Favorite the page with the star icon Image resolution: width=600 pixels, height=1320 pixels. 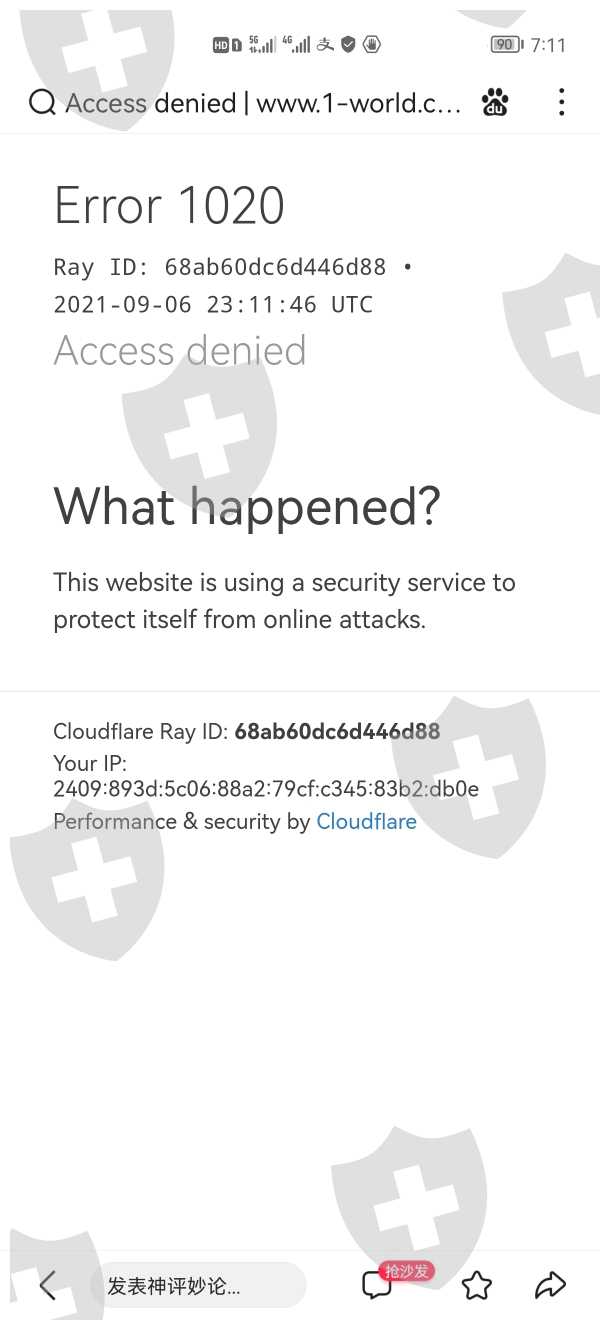pyautogui.click(x=477, y=1285)
